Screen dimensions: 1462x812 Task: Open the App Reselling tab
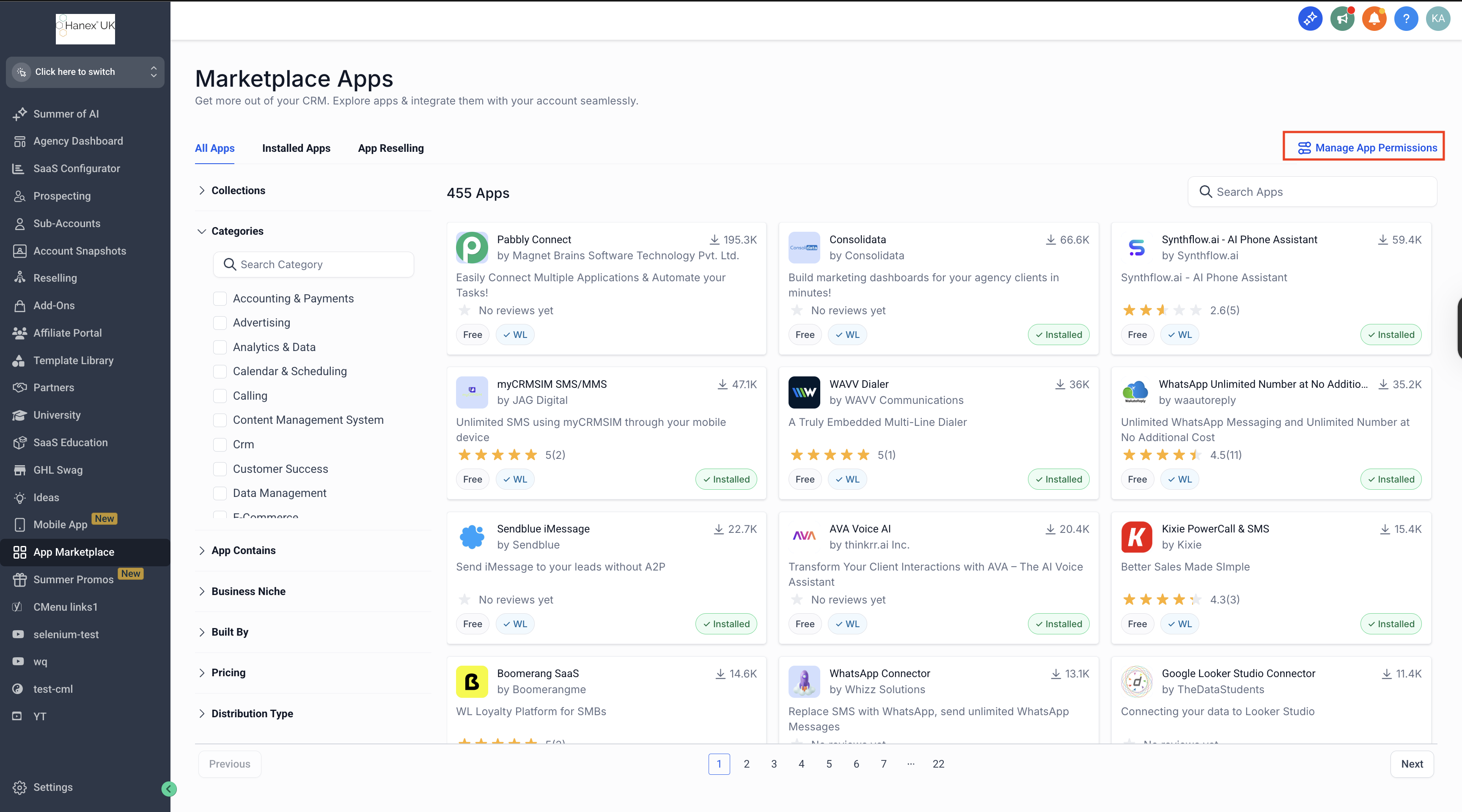pyautogui.click(x=390, y=148)
